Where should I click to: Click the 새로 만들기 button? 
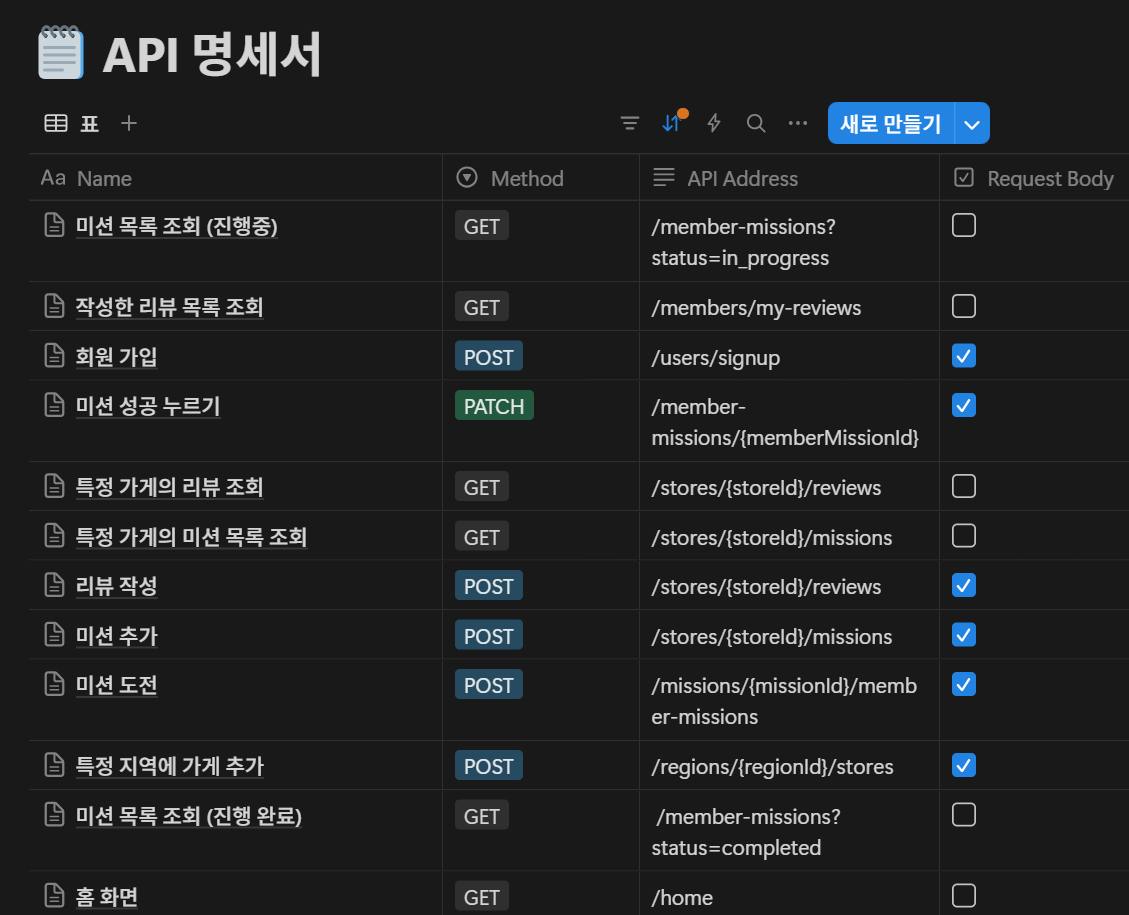890,123
